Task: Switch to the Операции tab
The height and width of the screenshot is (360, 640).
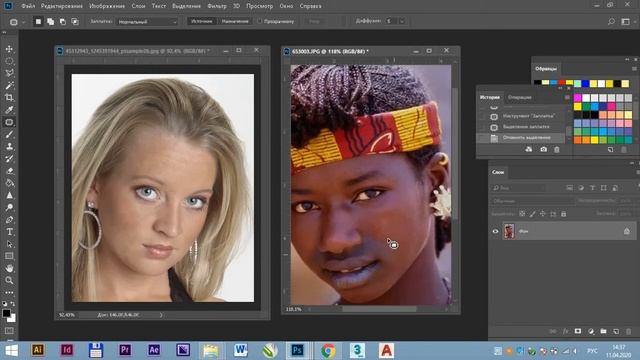Action: tap(520, 97)
